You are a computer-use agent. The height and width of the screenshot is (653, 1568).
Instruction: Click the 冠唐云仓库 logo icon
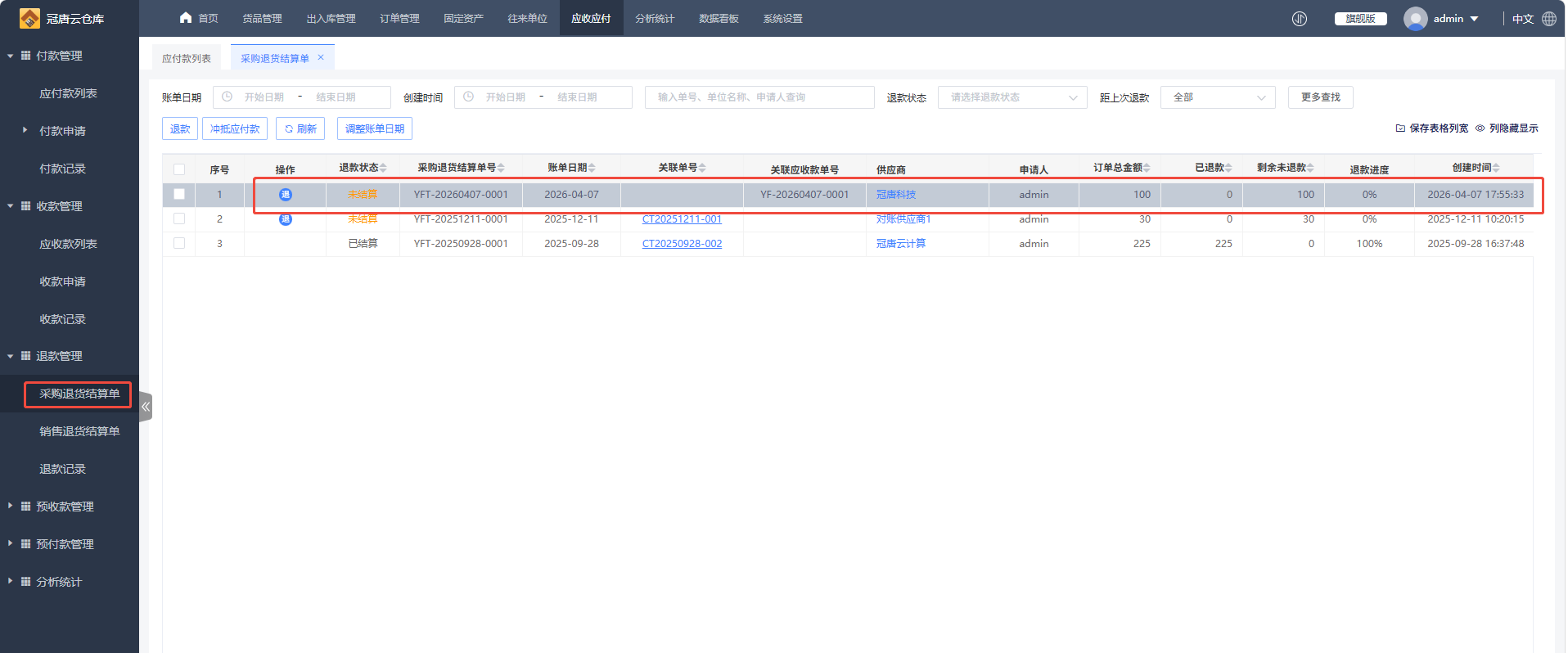coord(29,18)
